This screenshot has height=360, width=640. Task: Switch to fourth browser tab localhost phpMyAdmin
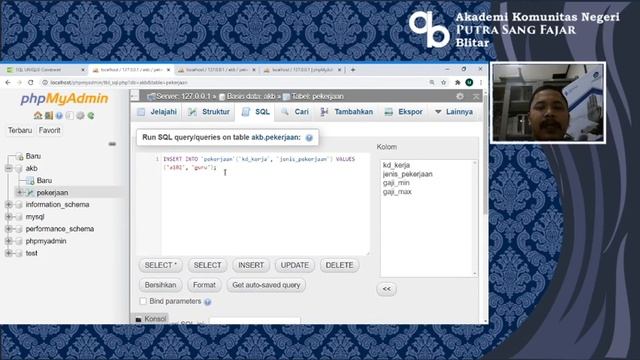point(302,70)
